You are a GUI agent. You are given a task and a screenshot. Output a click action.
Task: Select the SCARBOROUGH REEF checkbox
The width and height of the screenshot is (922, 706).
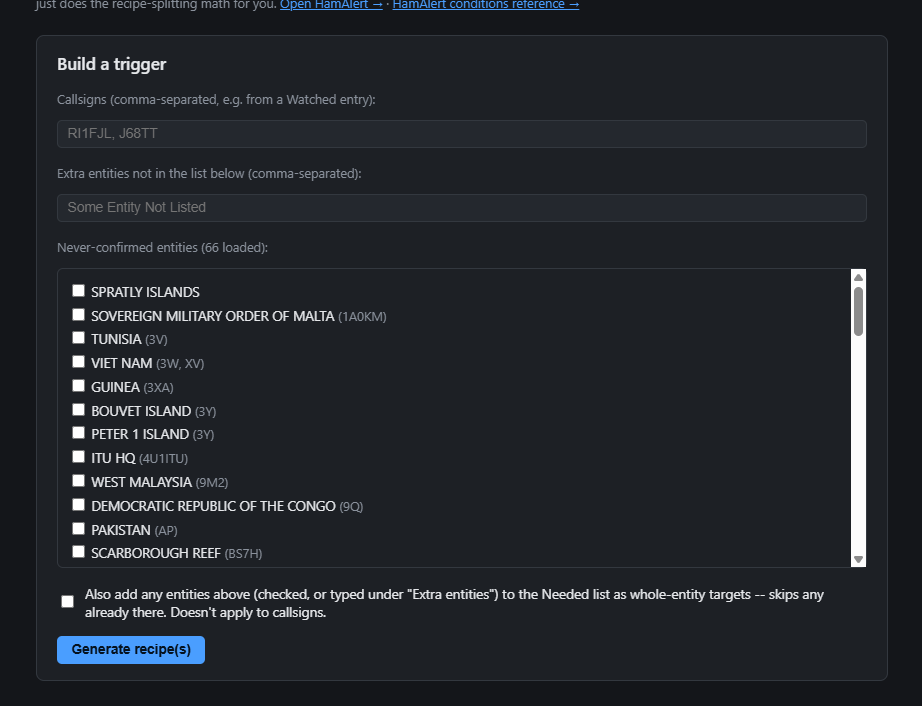click(x=78, y=551)
